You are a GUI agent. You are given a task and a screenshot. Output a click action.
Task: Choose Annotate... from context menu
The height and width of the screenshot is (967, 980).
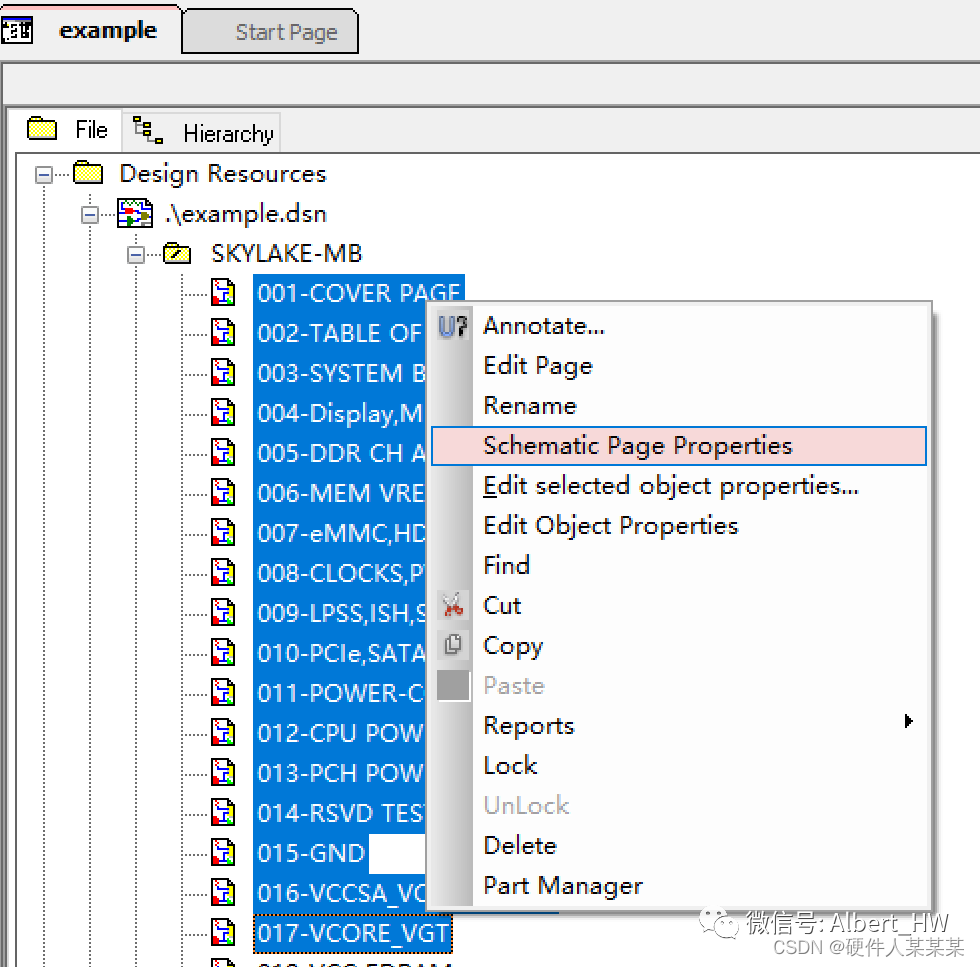[x=679, y=326]
